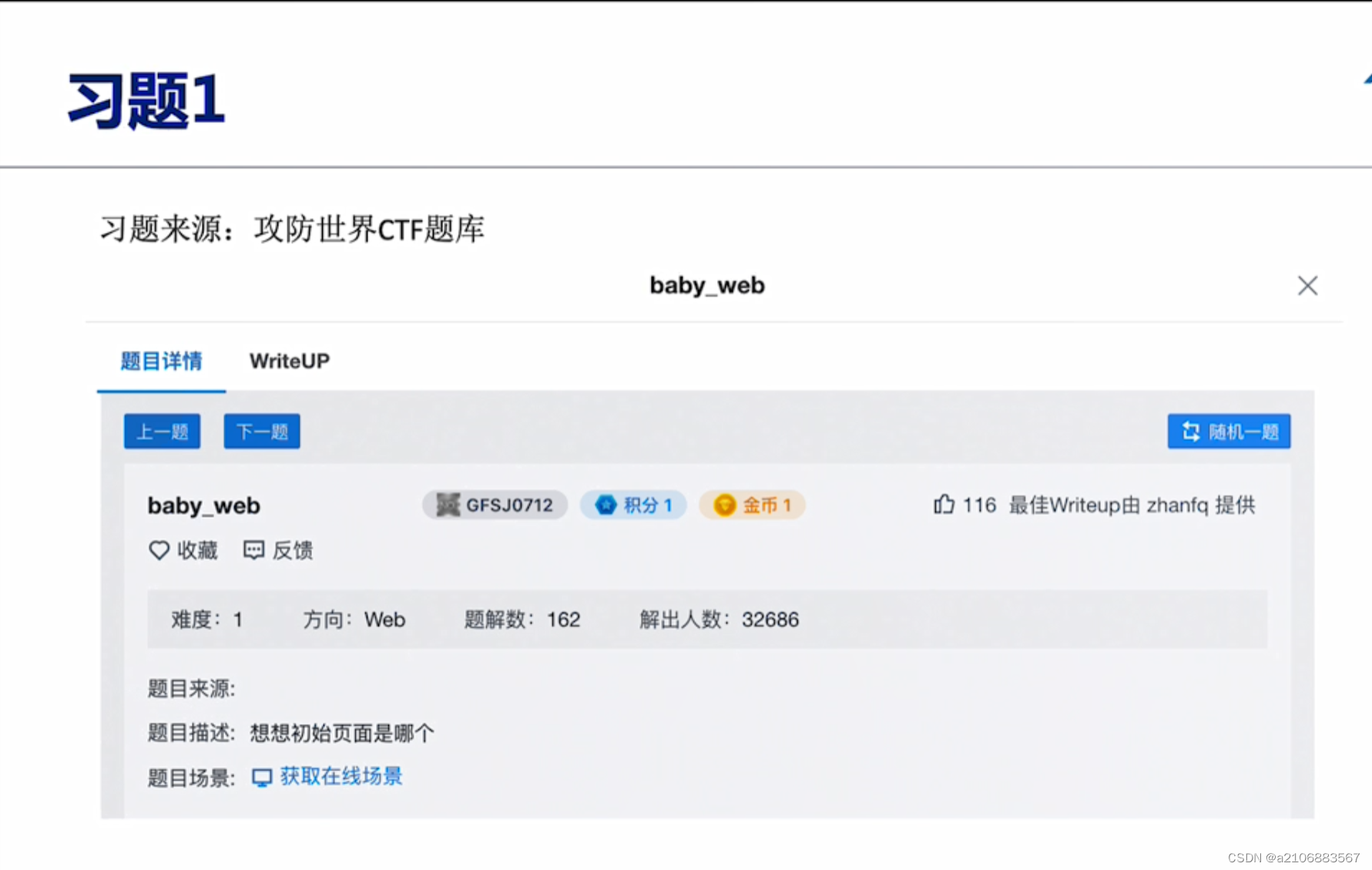1372x870 pixels.
Task: Expand the 题目来源 section
Action: click(191, 688)
